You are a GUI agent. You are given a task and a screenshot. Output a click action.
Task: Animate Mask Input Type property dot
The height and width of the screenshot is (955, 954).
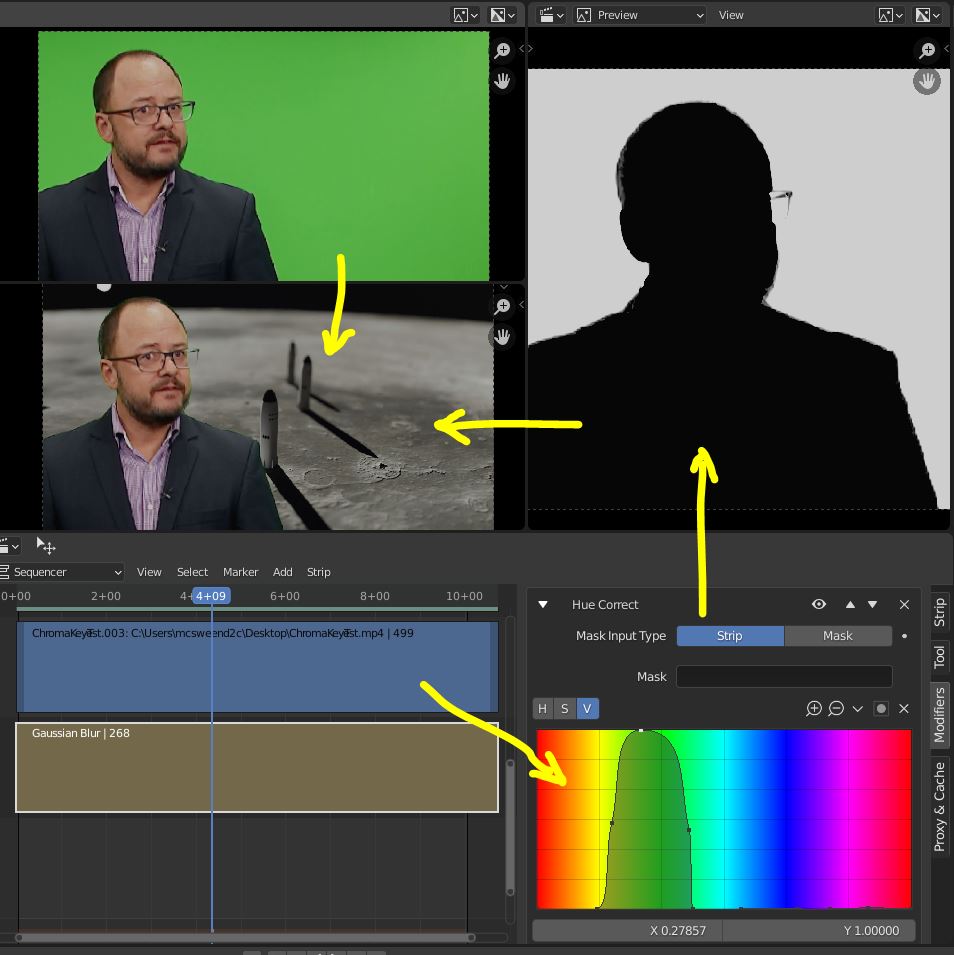pos(904,636)
